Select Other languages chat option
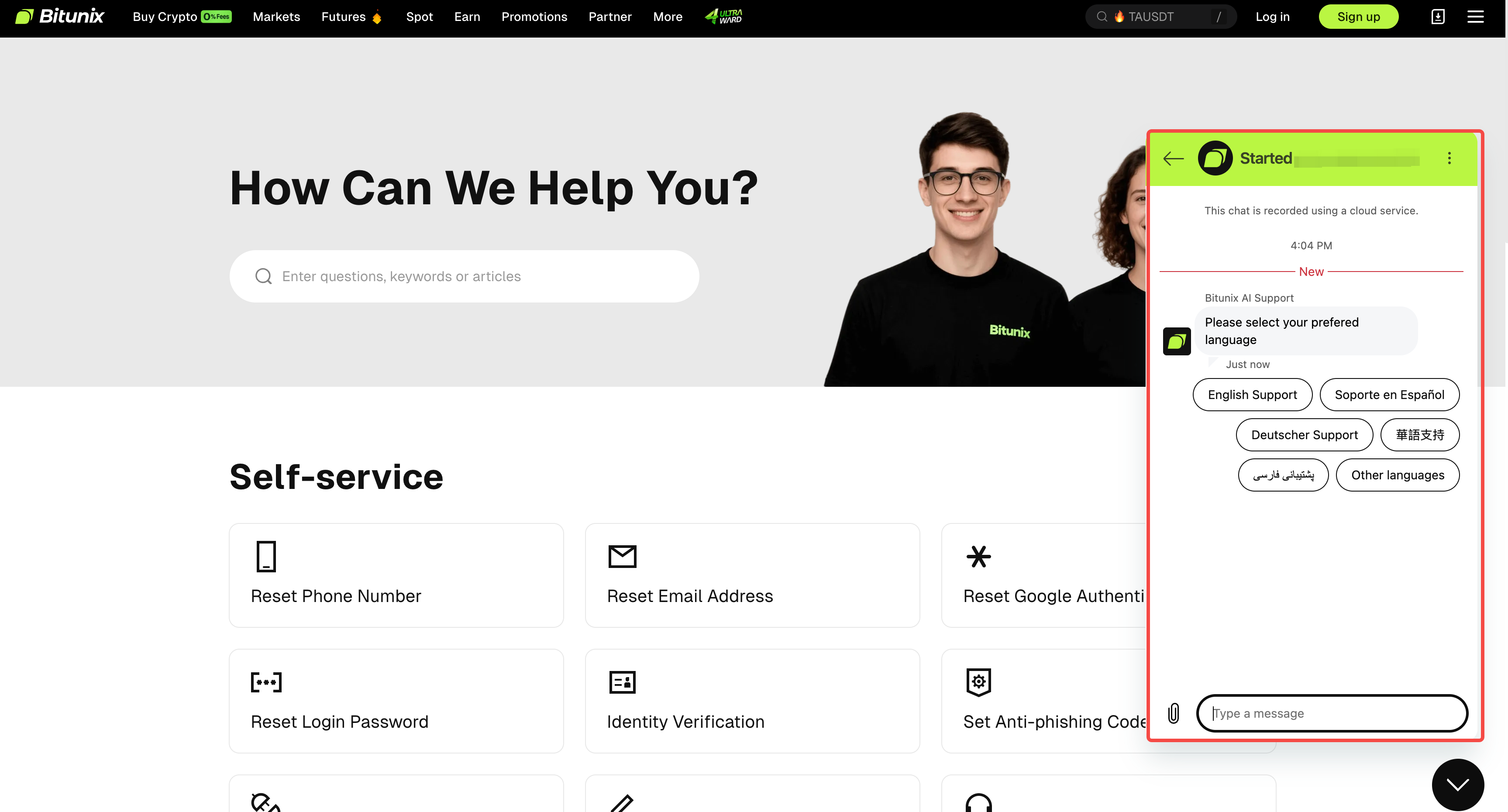The height and width of the screenshot is (812, 1508). (1398, 475)
